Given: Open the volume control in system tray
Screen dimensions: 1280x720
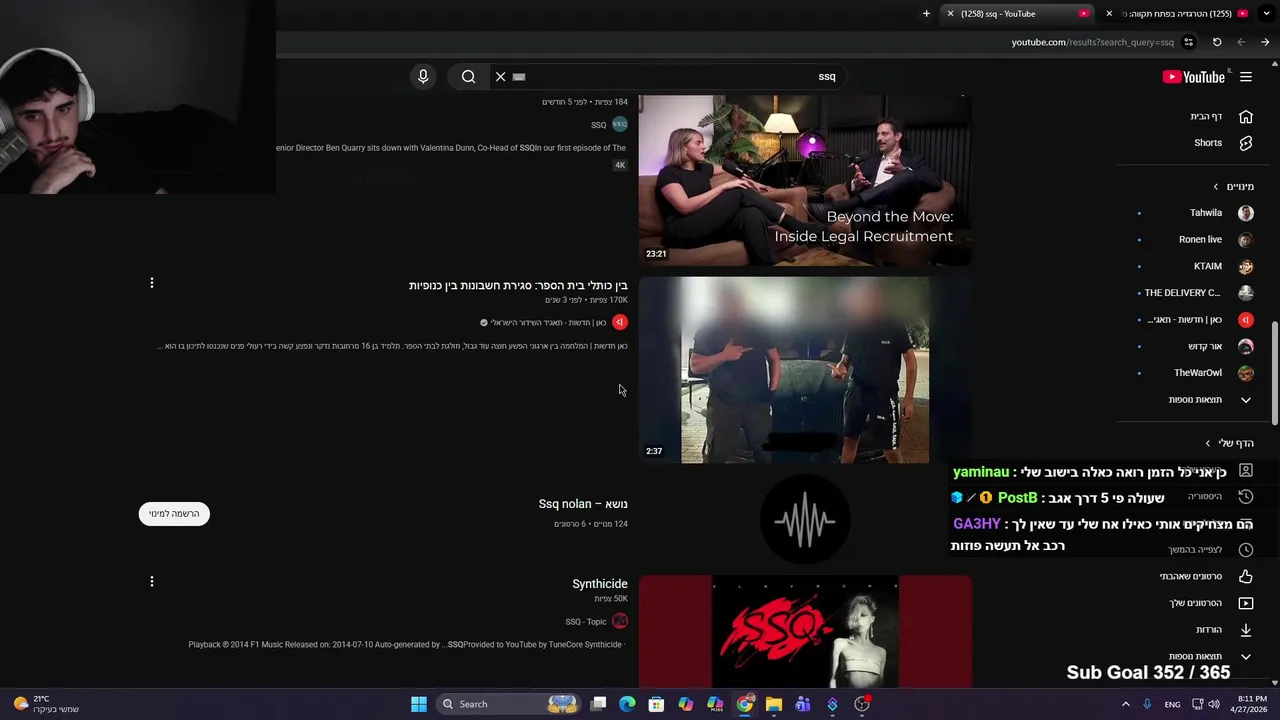Looking at the screenshot, I should click(x=1214, y=704).
